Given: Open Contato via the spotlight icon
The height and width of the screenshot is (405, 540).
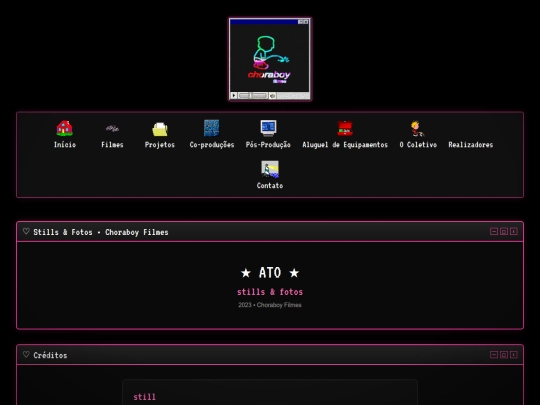Looking at the screenshot, I should (x=270, y=169).
